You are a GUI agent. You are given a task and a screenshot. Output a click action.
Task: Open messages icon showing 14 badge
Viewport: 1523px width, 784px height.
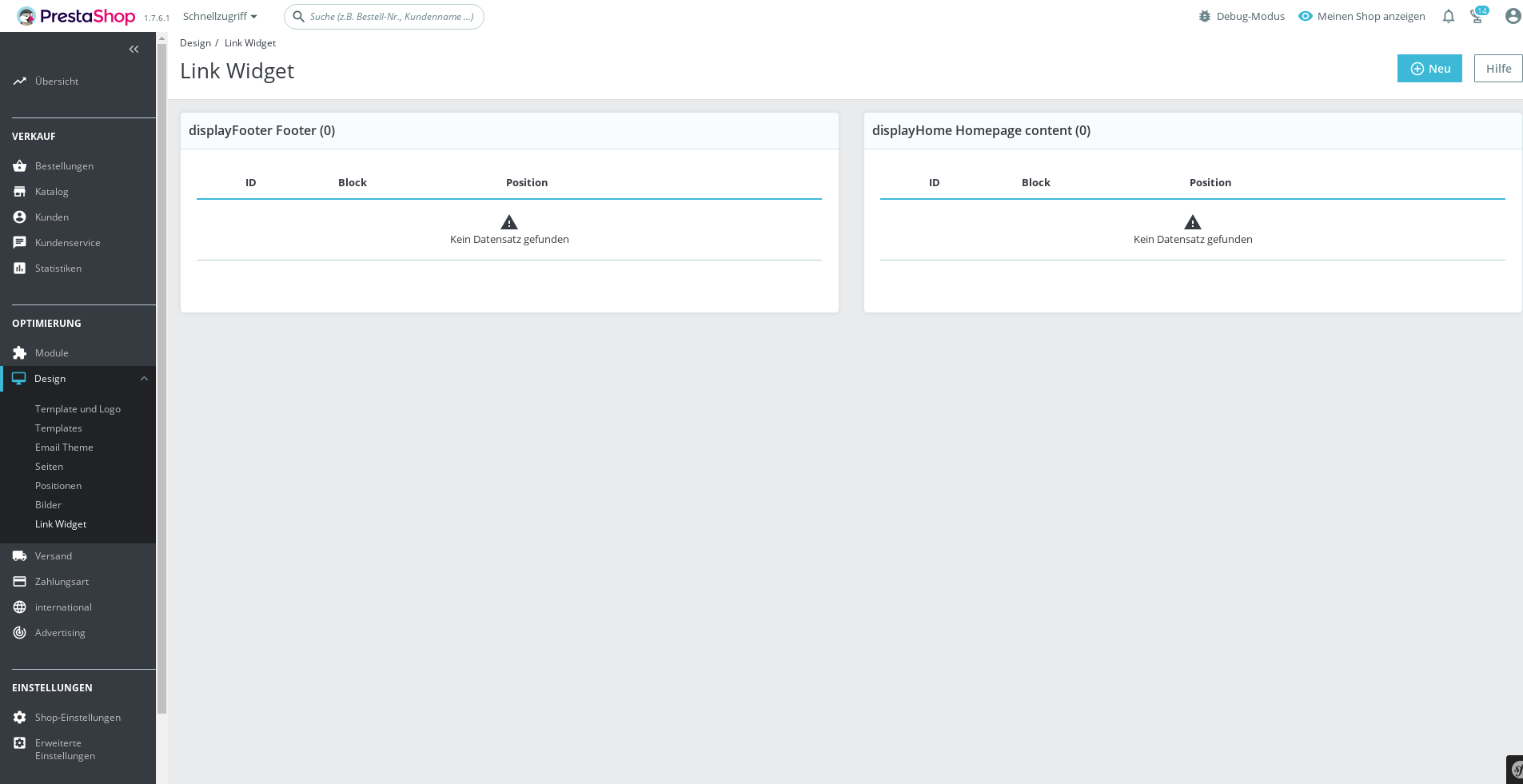coord(1477,16)
